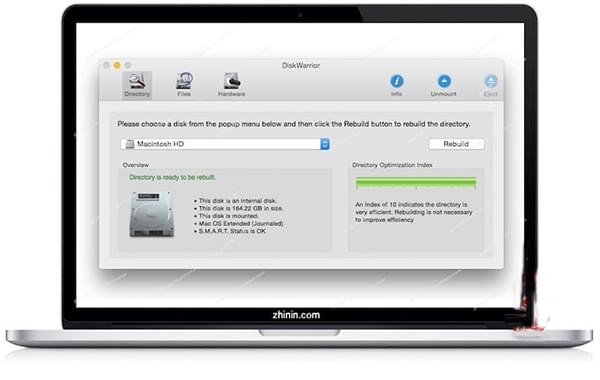Image resolution: width=600 pixels, height=380 pixels.
Task: Click the DiskWarrior window title
Action: click(x=301, y=65)
